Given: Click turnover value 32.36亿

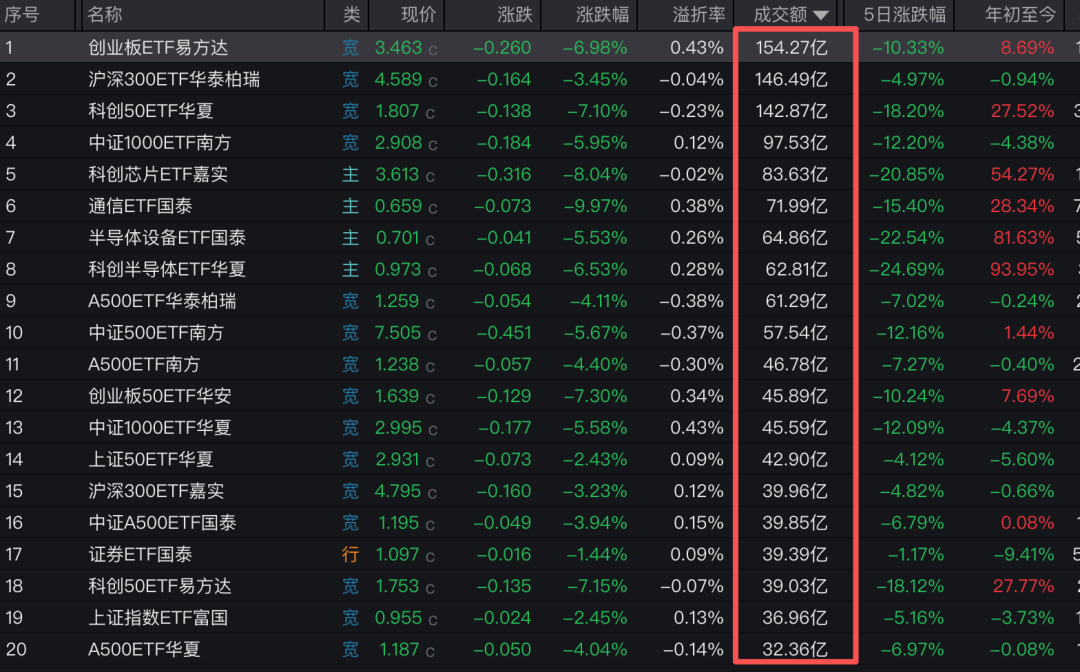Looking at the screenshot, I should 794,649.
